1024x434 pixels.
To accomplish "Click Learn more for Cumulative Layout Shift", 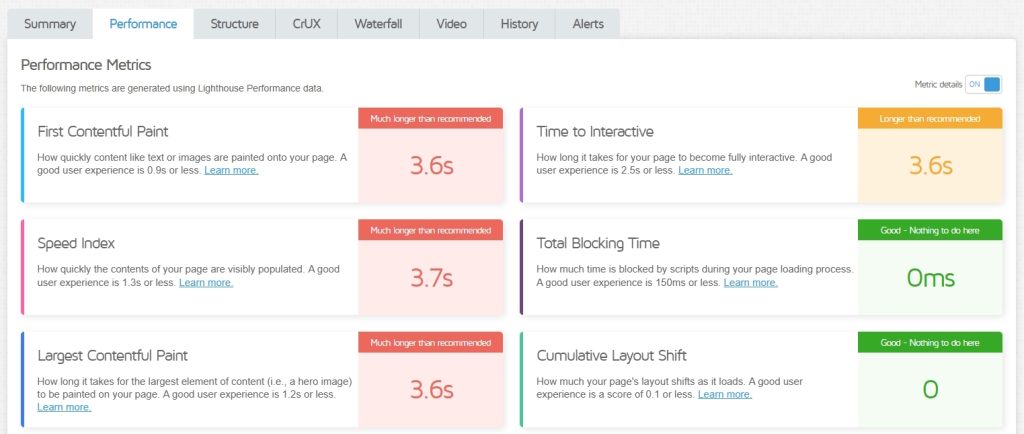I will point(725,395).
